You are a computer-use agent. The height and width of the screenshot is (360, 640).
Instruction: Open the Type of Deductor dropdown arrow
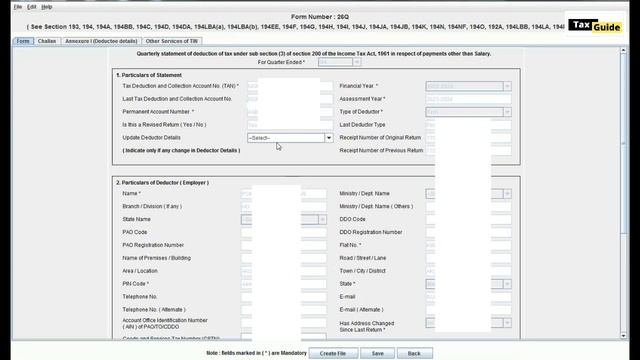[x=507, y=112]
